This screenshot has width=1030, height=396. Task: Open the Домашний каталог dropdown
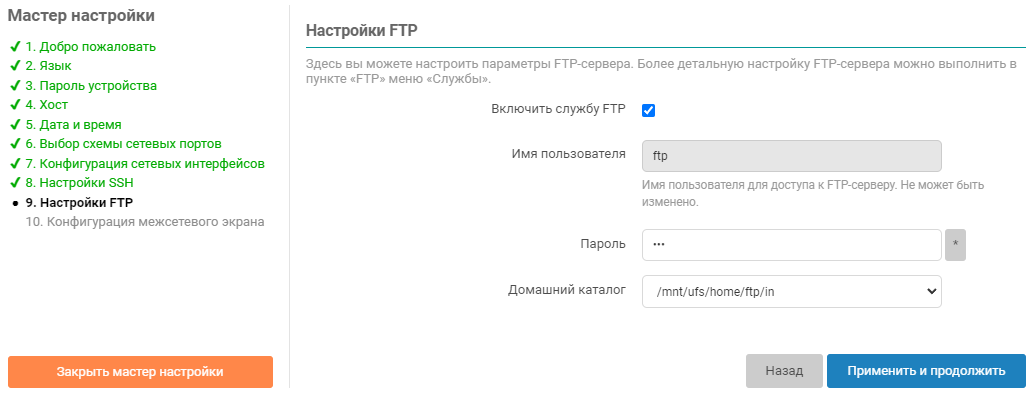click(792, 292)
